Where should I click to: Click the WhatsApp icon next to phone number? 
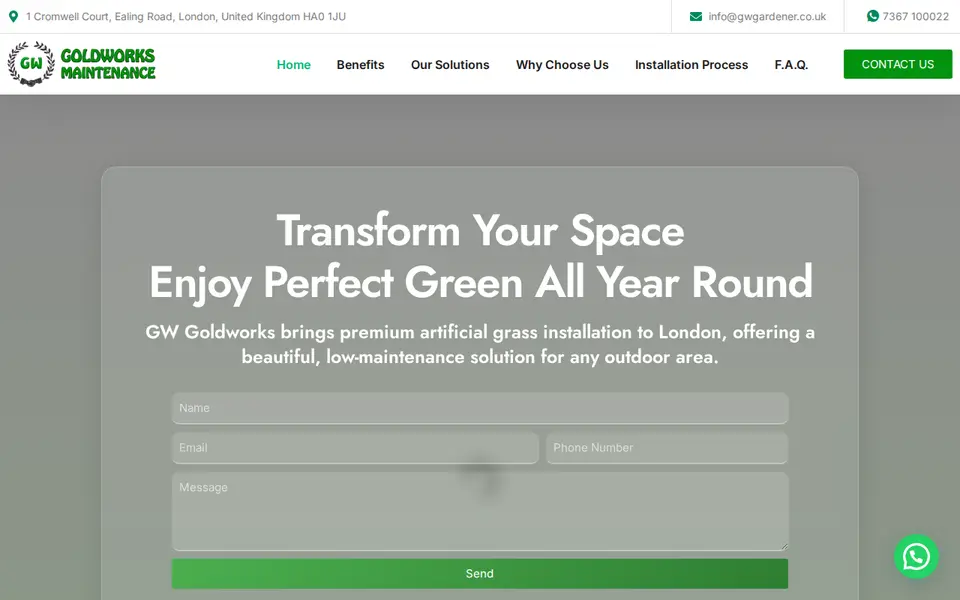[872, 16]
